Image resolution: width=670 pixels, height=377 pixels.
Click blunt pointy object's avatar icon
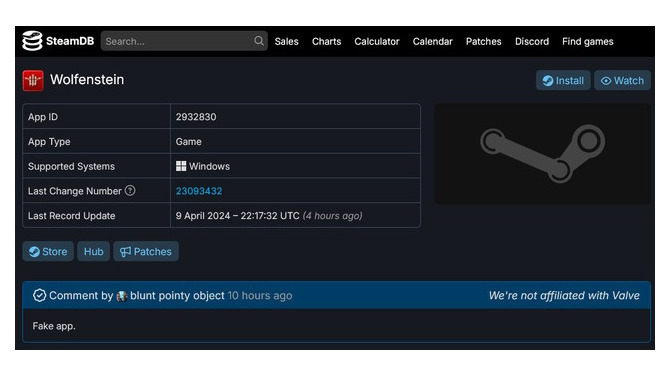tap(122, 296)
